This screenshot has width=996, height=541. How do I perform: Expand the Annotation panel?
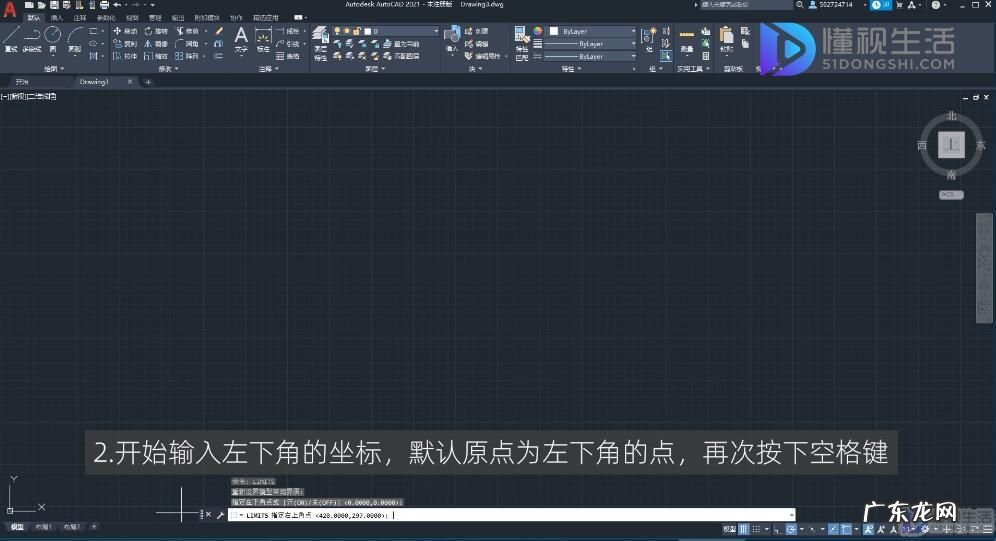[x=269, y=69]
